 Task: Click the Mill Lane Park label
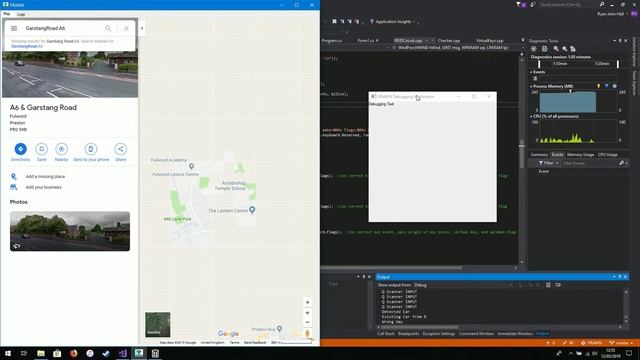coord(177,219)
